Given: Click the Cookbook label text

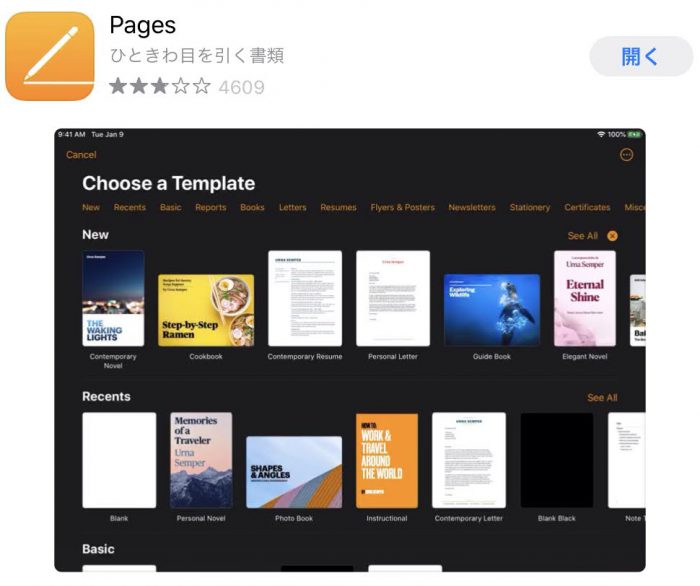Looking at the screenshot, I should 206,357.
